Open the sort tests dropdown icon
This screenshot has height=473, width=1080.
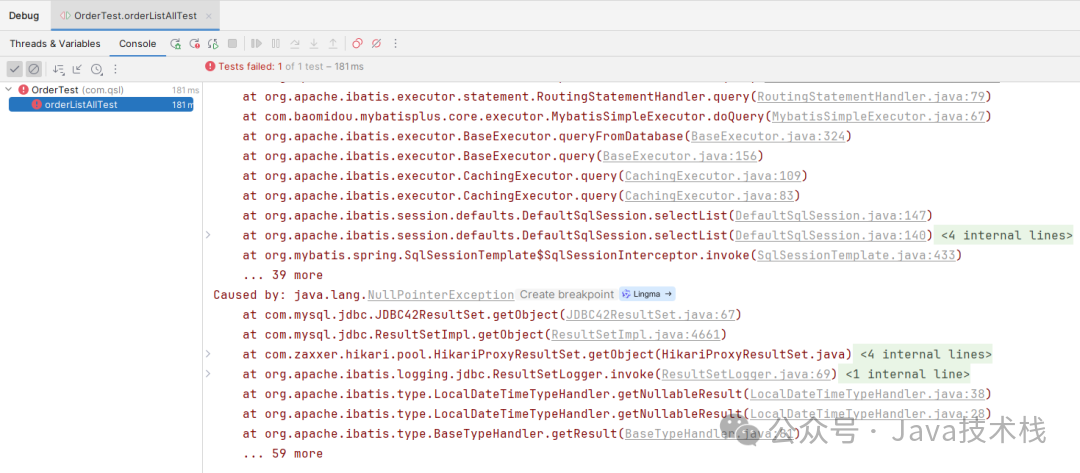(x=59, y=69)
